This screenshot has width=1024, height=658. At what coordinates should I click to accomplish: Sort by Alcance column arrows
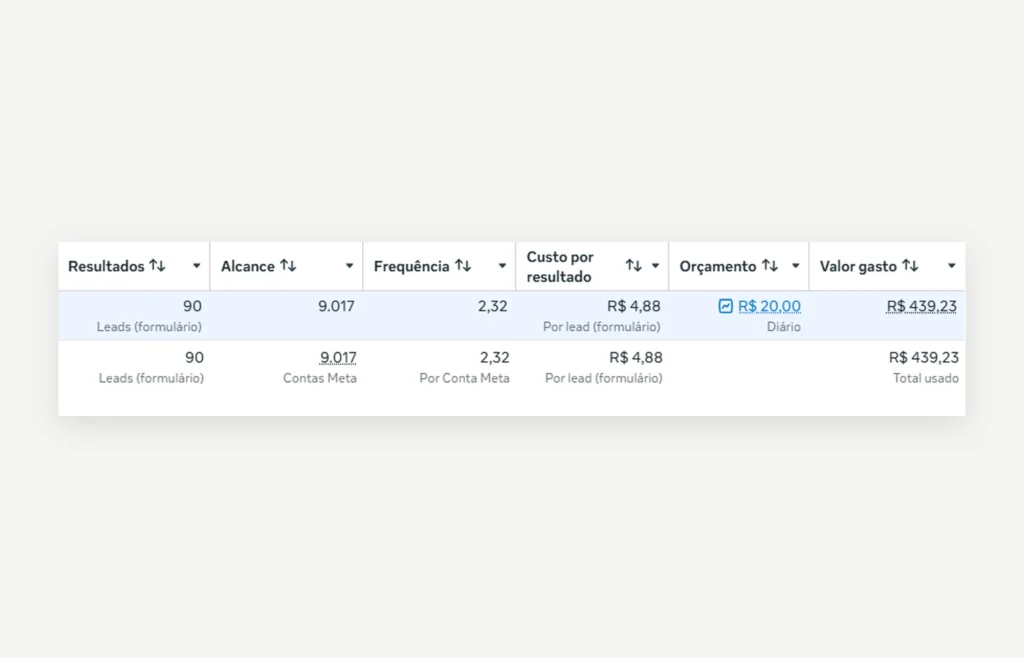click(288, 266)
